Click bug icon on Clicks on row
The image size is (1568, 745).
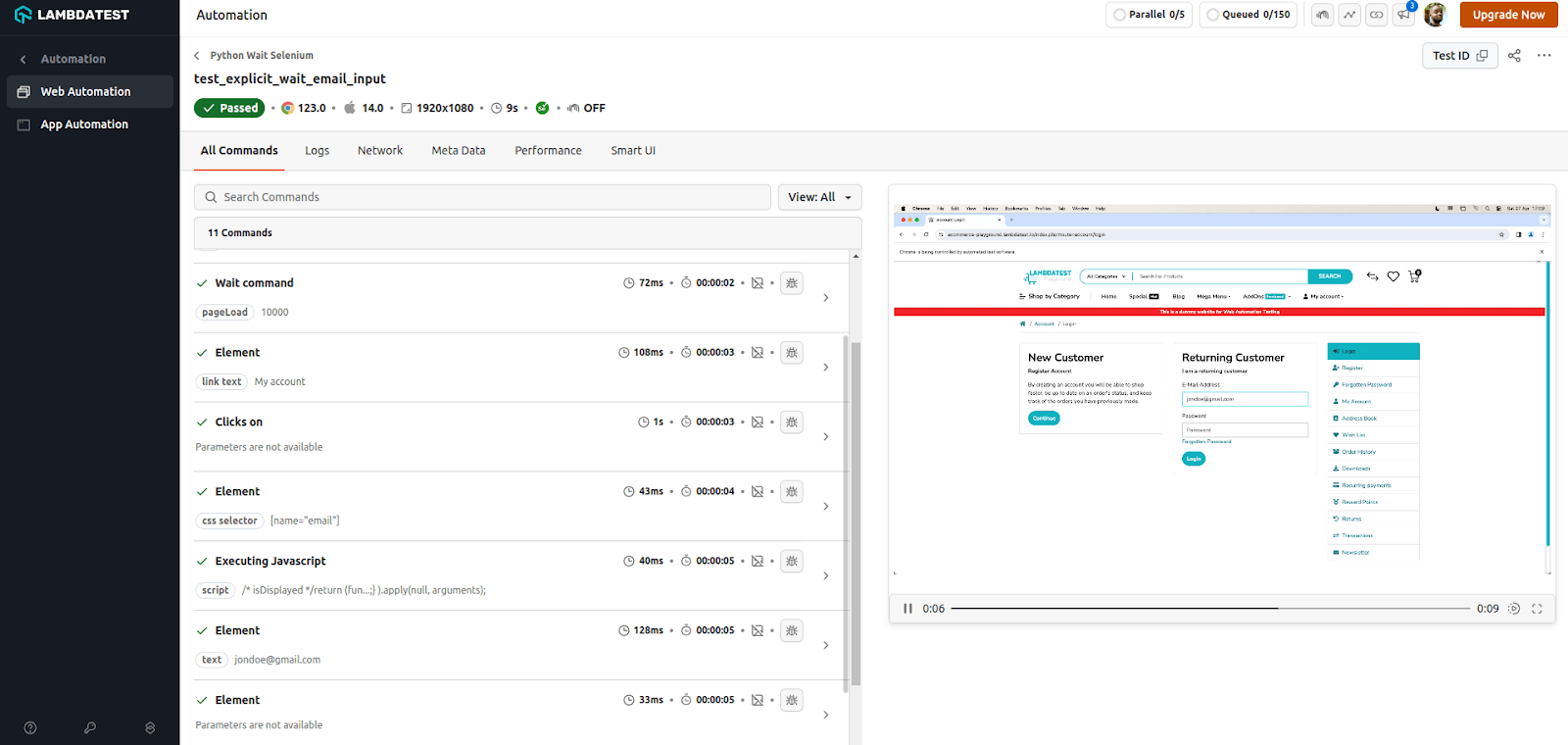(x=792, y=422)
